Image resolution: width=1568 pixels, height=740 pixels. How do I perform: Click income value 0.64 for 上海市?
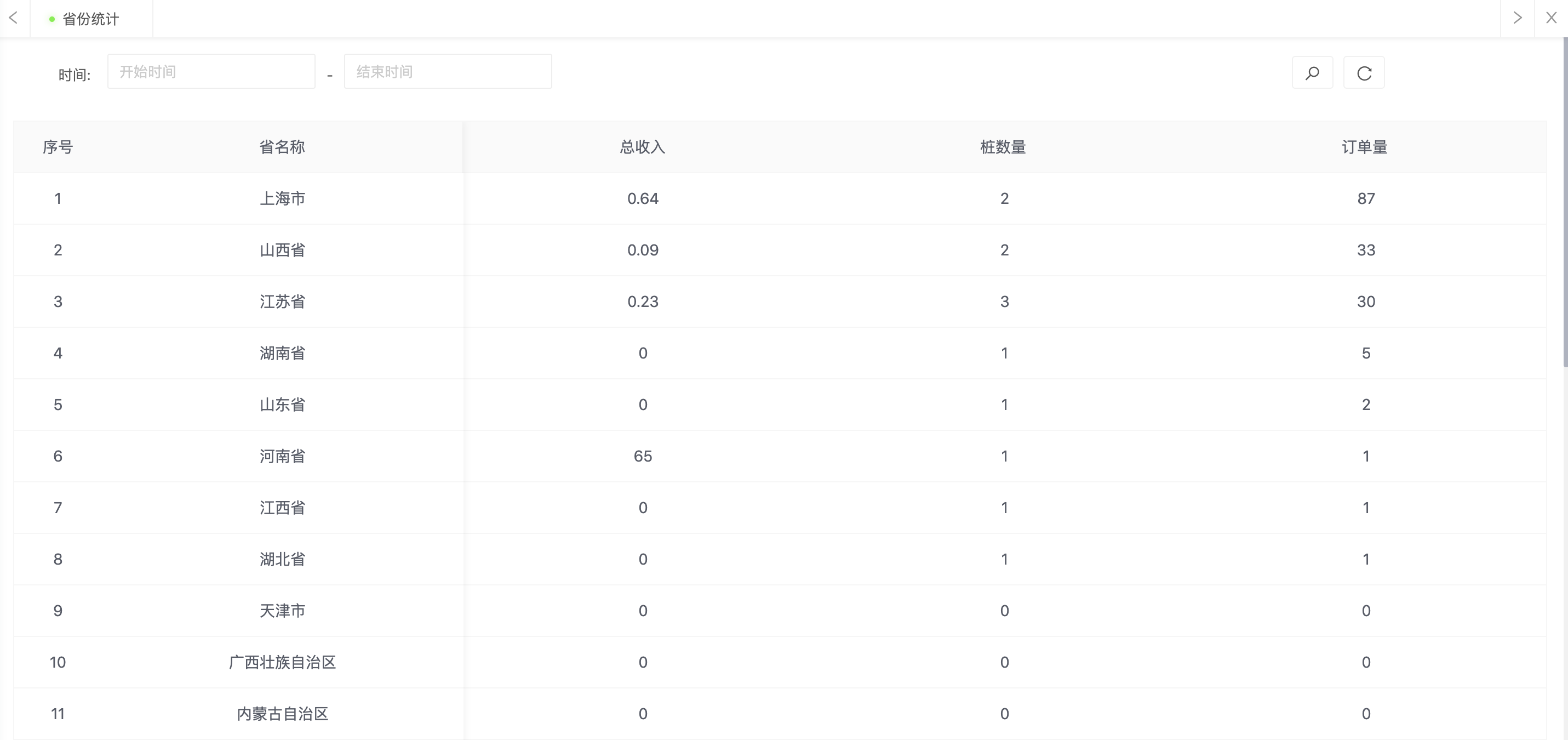pyautogui.click(x=643, y=198)
